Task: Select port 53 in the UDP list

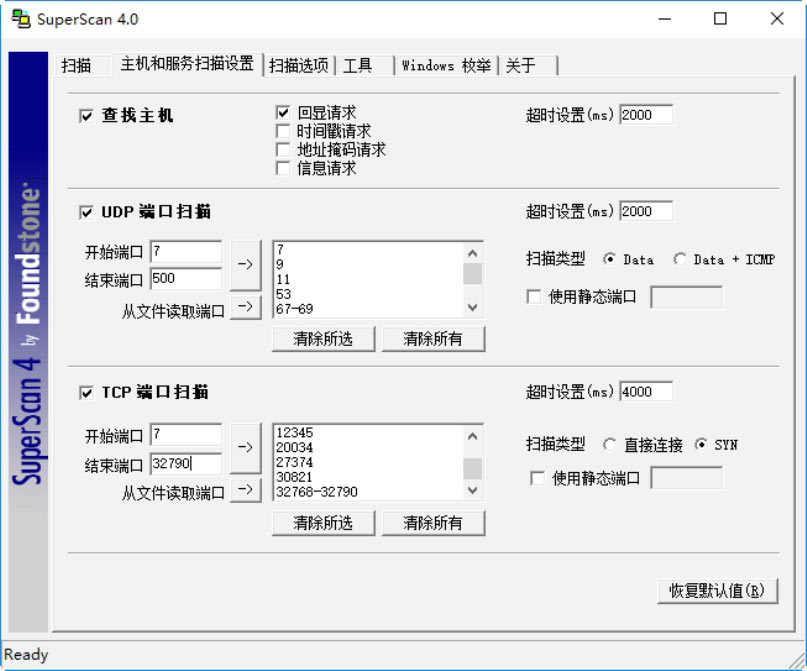Action: pyautogui.click(x=369, y=294)
